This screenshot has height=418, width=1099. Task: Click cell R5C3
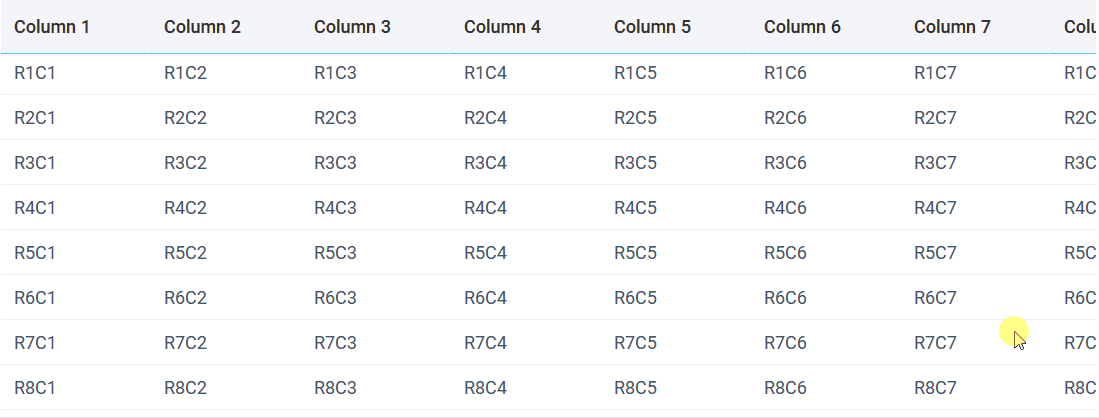[335, 252]
